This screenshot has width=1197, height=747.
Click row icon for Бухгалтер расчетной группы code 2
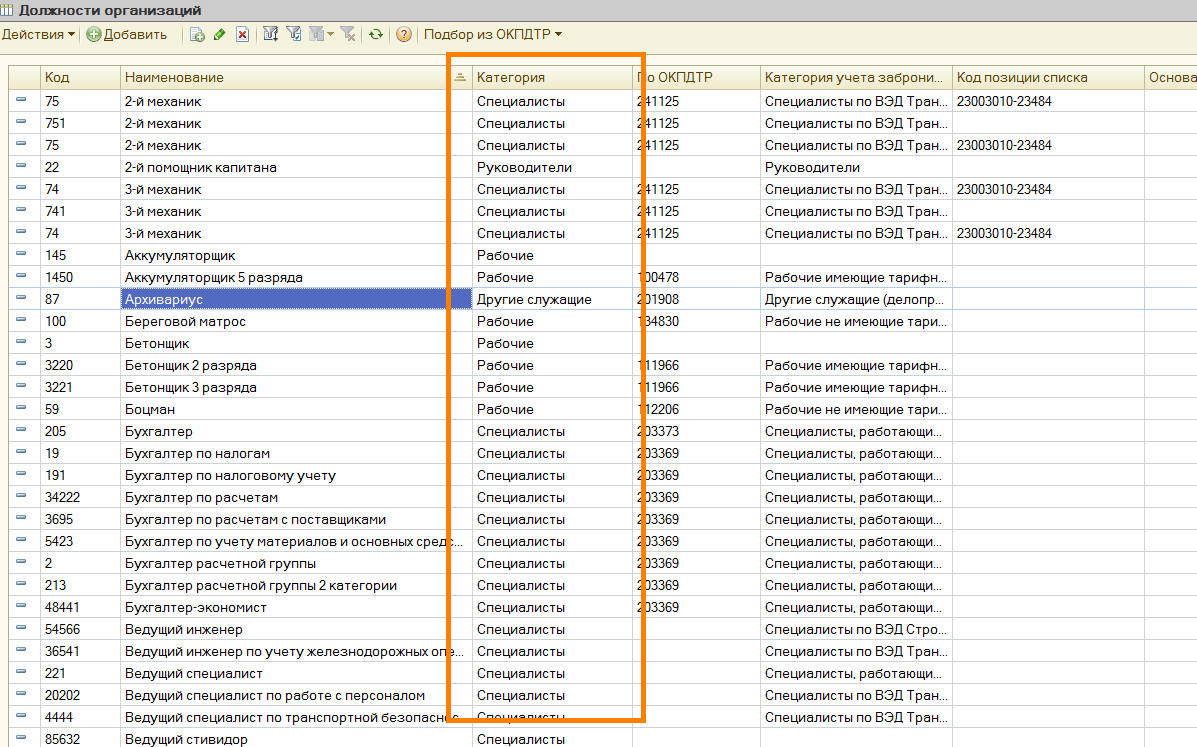pos(21,562)
